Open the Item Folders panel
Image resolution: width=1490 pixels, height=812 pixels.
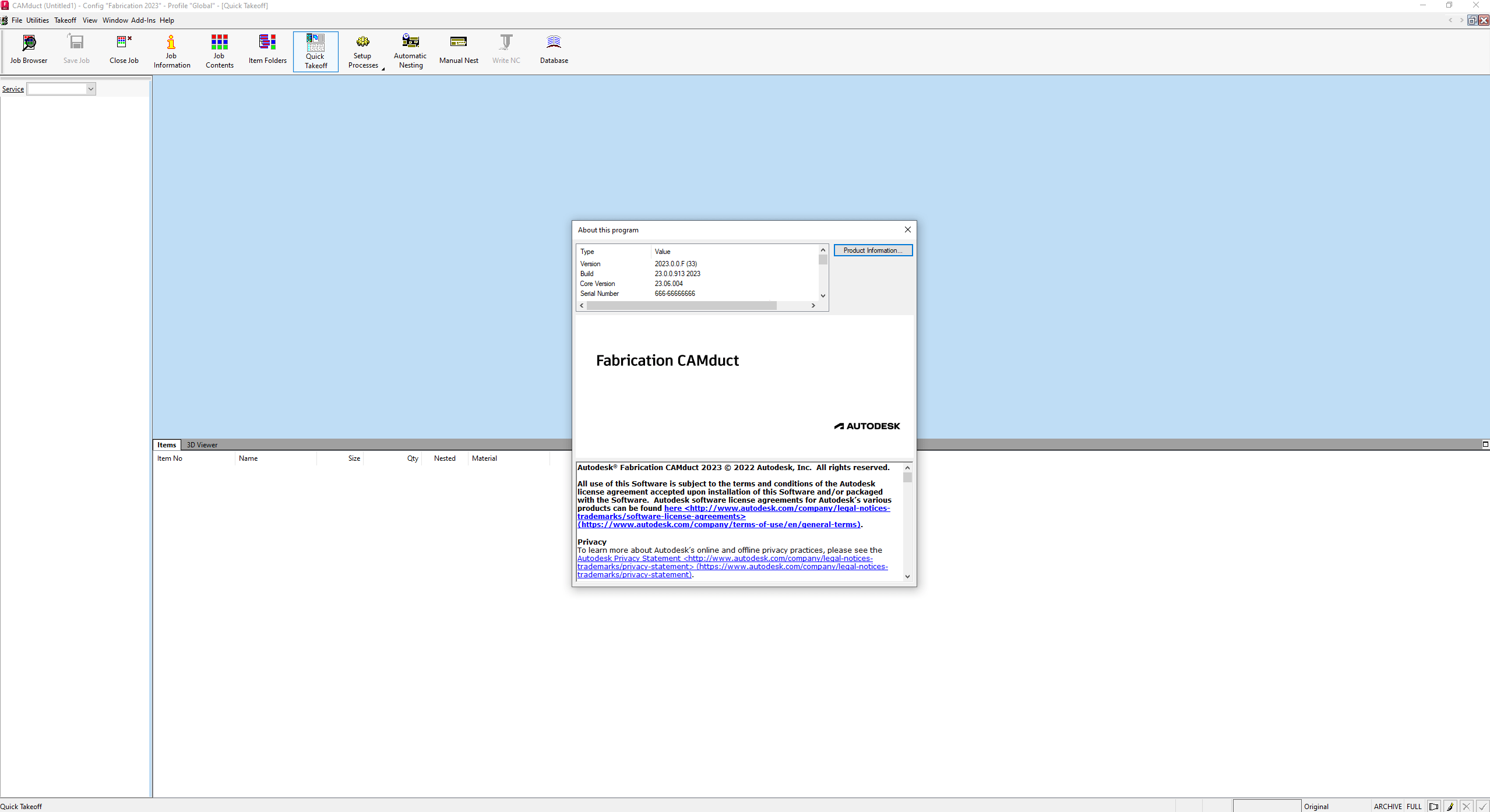(x=266, y=50)
